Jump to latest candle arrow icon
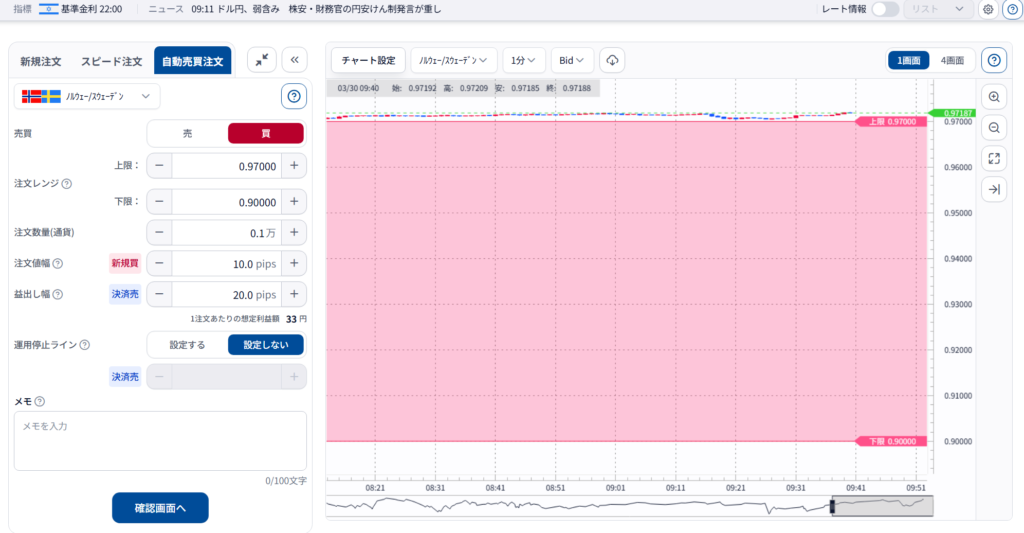The image size is (1024, 533). (x=993, y=189)
